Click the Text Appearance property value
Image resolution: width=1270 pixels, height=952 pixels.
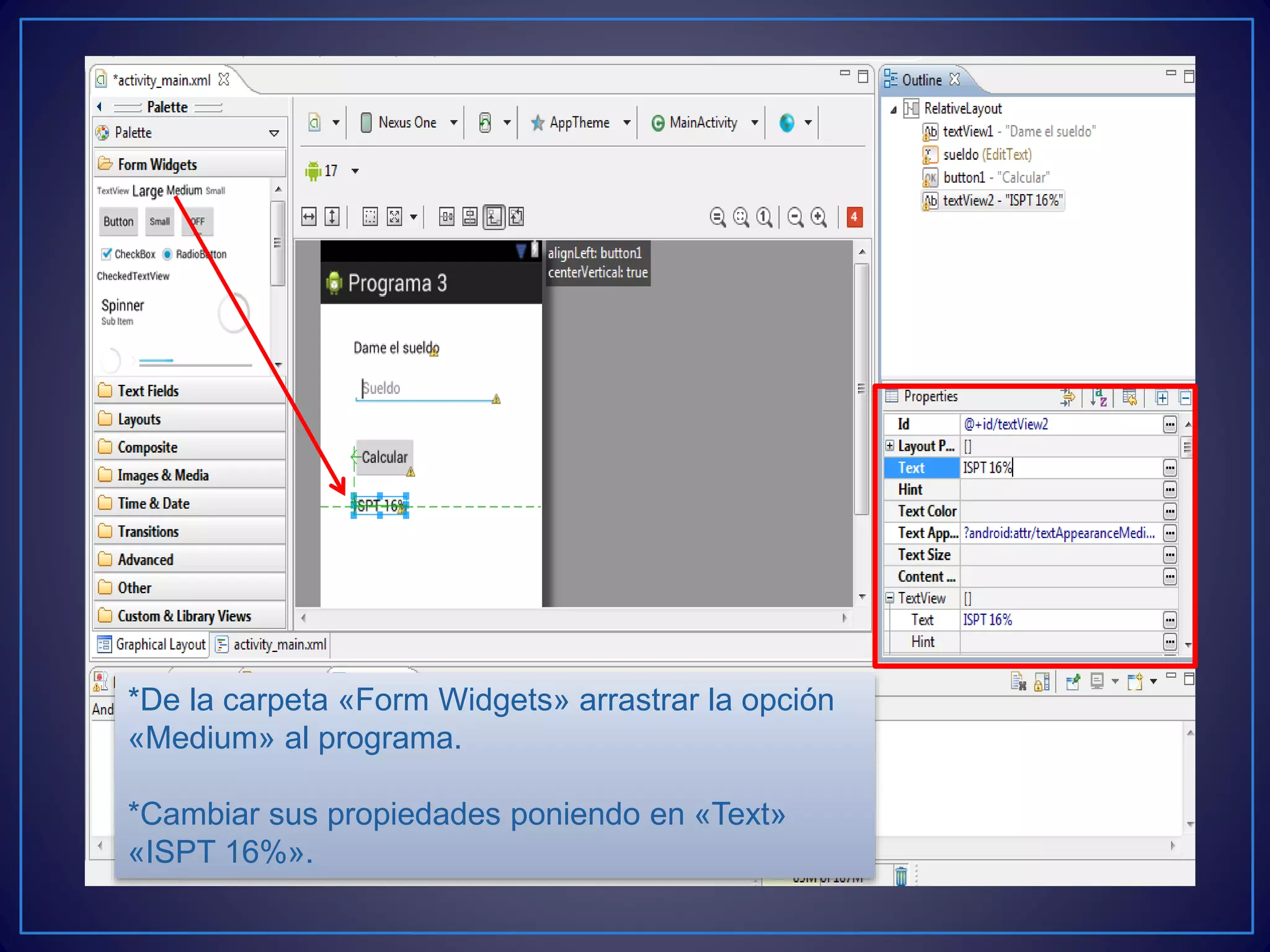[x=1060, y=533]
